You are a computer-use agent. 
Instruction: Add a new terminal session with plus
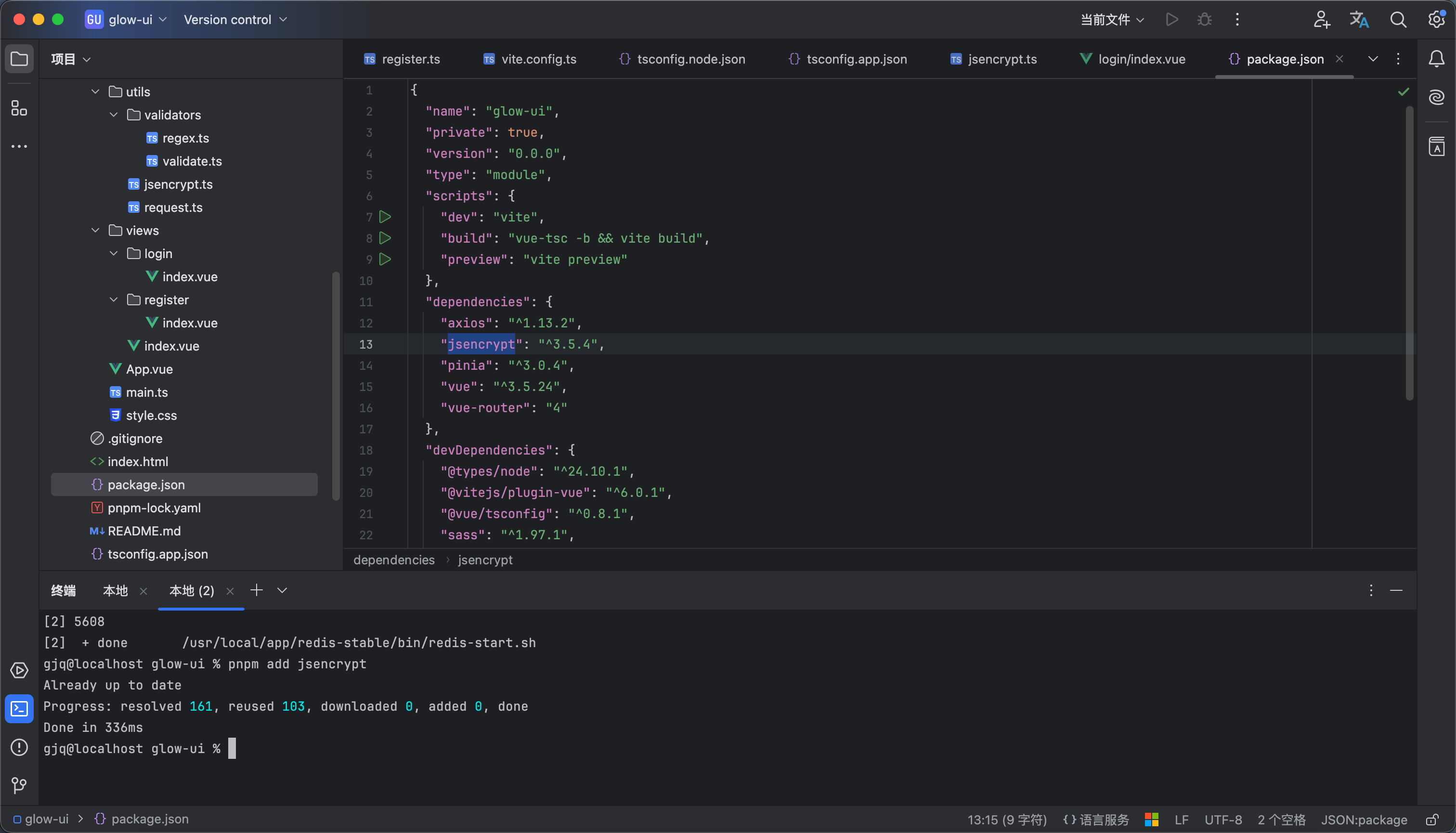[256, 590]
